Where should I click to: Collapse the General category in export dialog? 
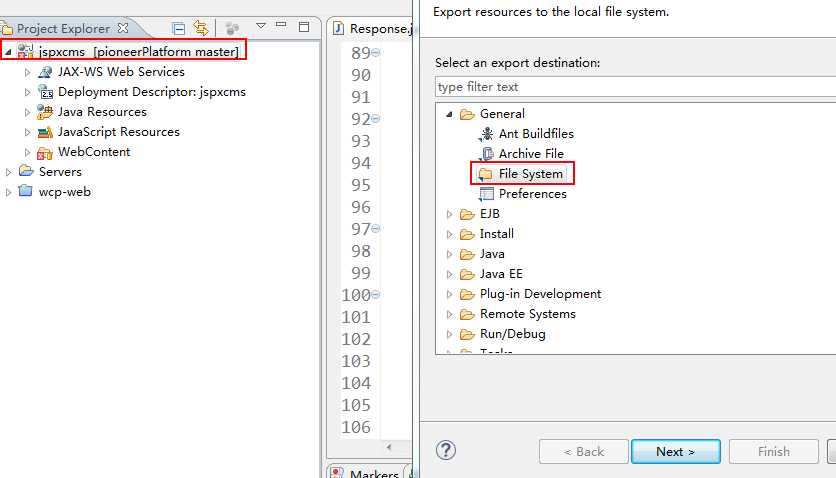pos(449,114)
